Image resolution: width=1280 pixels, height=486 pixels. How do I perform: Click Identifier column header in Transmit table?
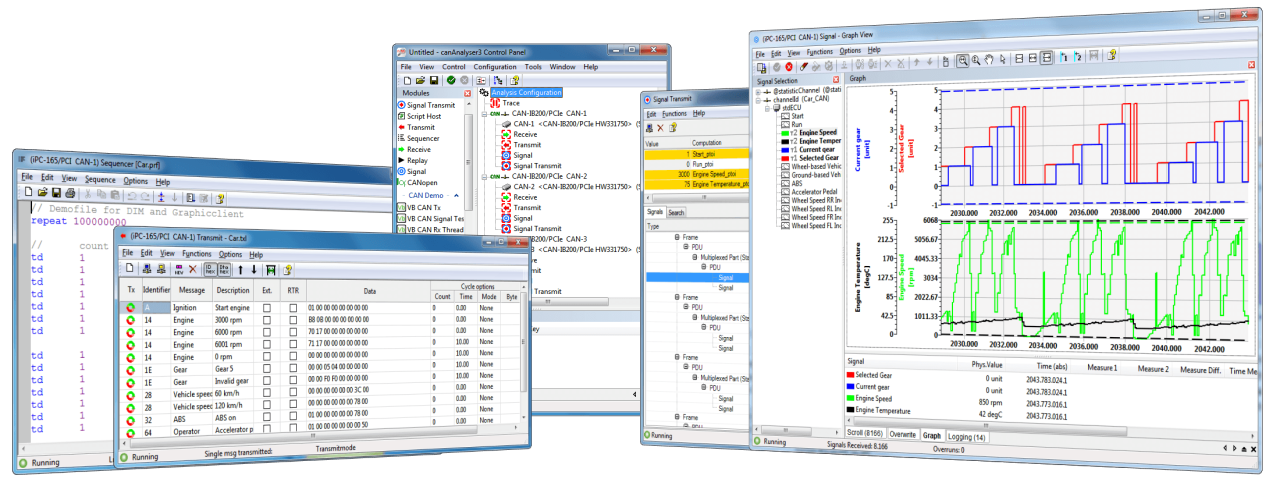(156, 290)
